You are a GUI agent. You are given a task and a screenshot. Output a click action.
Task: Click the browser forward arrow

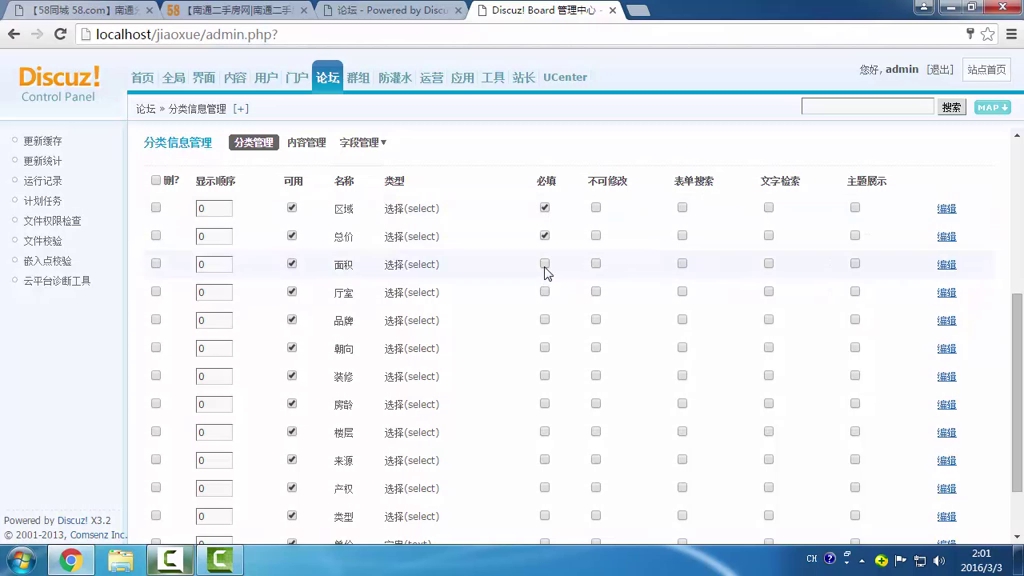pos(37,34)
